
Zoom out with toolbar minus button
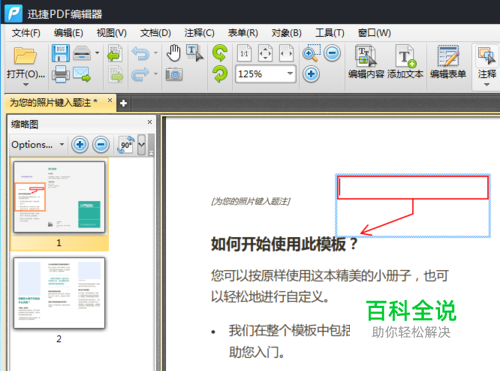point(332,53)
